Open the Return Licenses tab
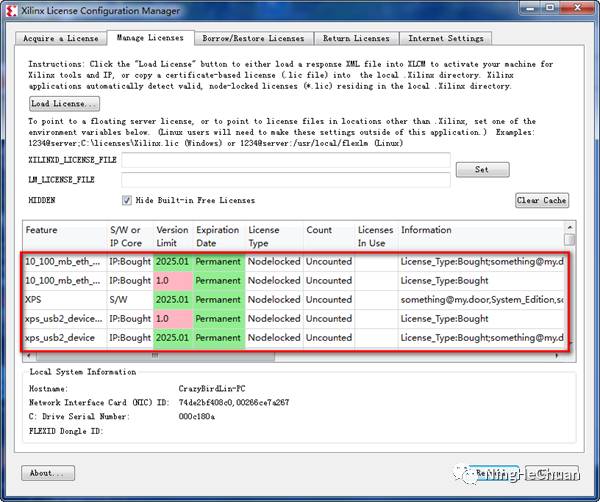Screen dimensions: 600x502 click(356, 38)
